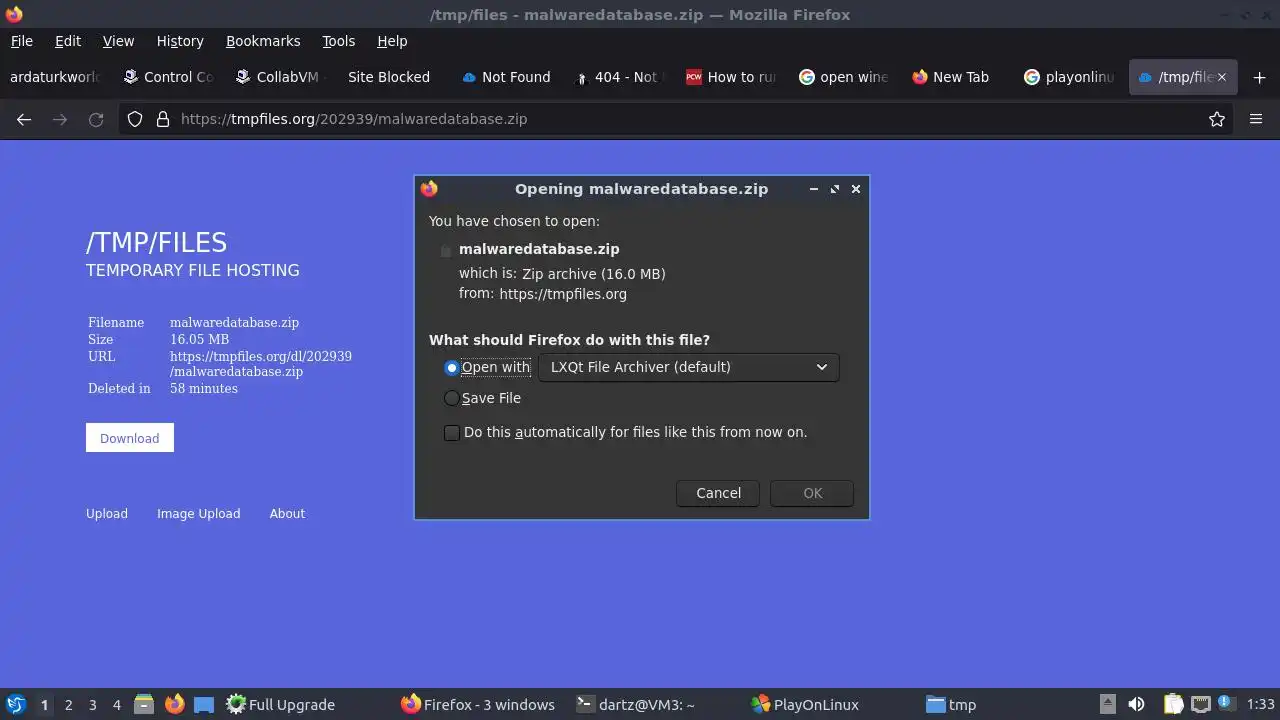The height and width of the screenshot is (720, 1280).
Task: Reload the page with the refresh icon
Action: (96, 119)
